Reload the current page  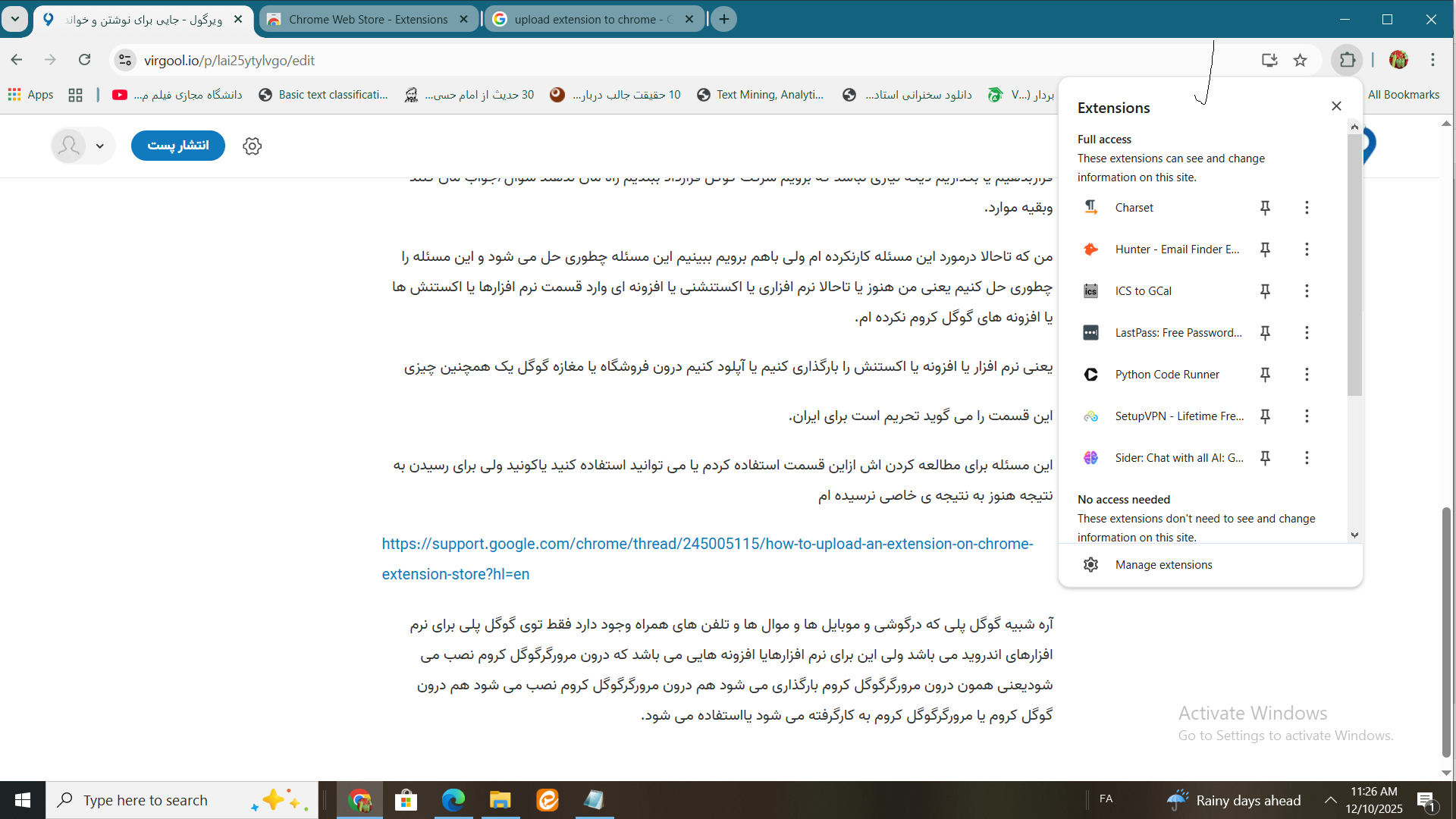click(x=85, y=60)
